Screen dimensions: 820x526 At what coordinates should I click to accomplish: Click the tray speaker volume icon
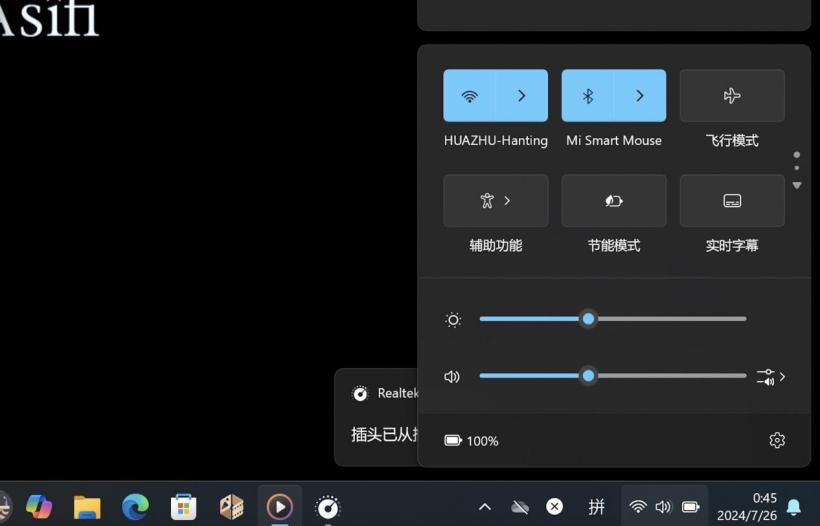663,507
